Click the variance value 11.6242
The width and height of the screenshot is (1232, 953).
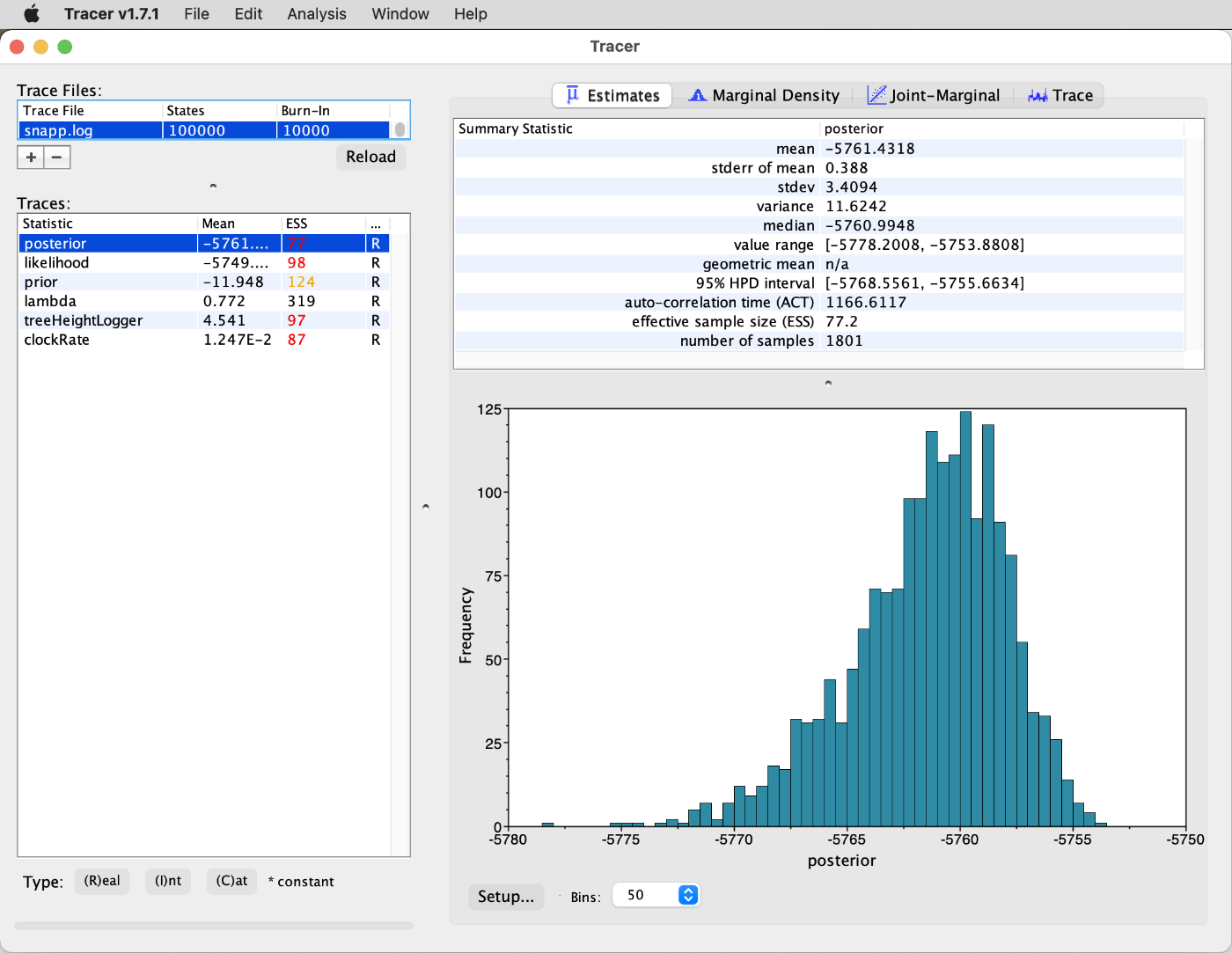[856, 207]
